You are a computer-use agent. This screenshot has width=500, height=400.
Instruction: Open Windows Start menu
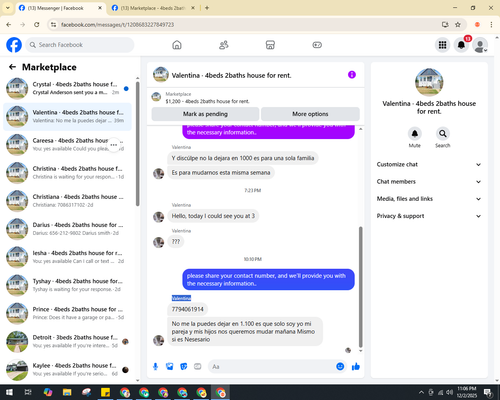pos(9,392)
